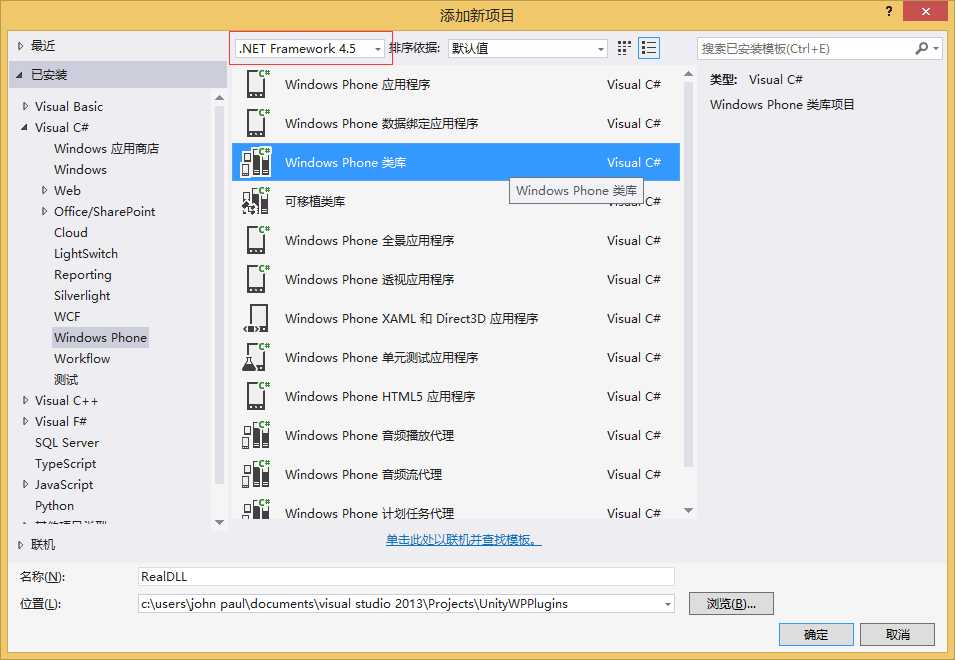
Task: Select Windows 应用商店 category
Action: [107, 149]
